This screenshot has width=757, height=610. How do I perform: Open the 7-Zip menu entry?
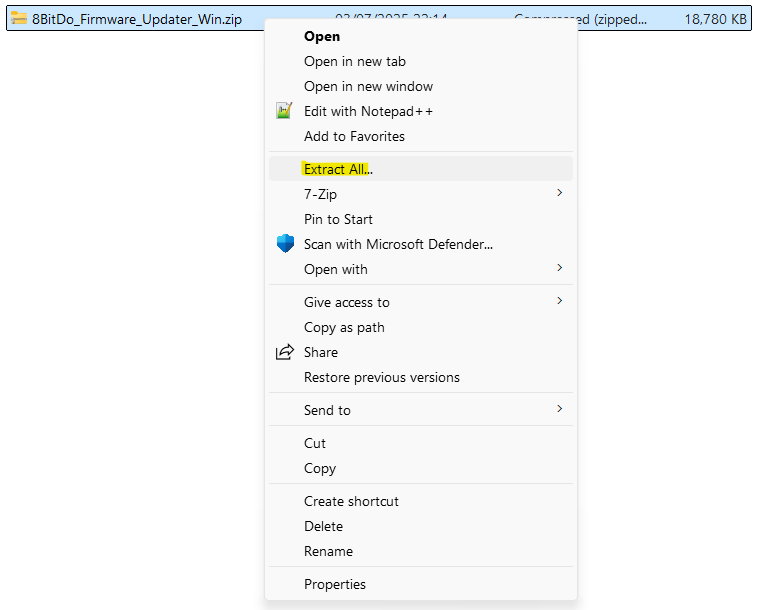point(421,194)
